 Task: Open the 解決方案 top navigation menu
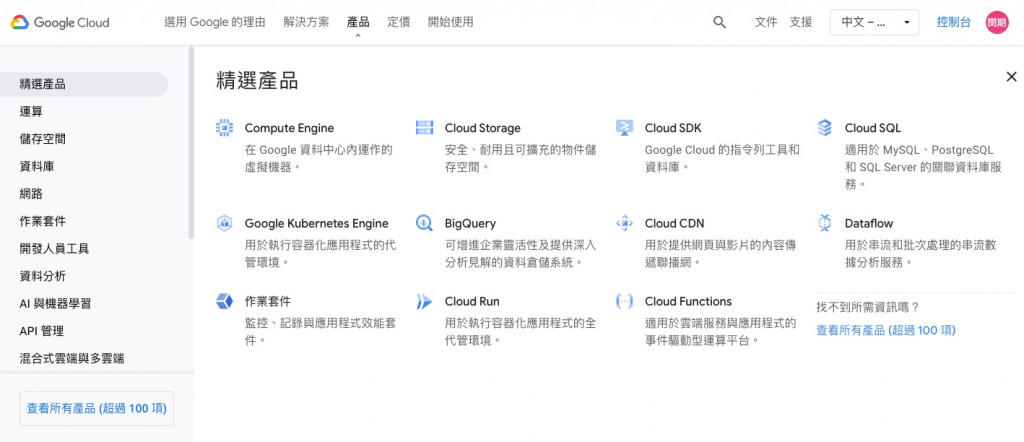306,22
